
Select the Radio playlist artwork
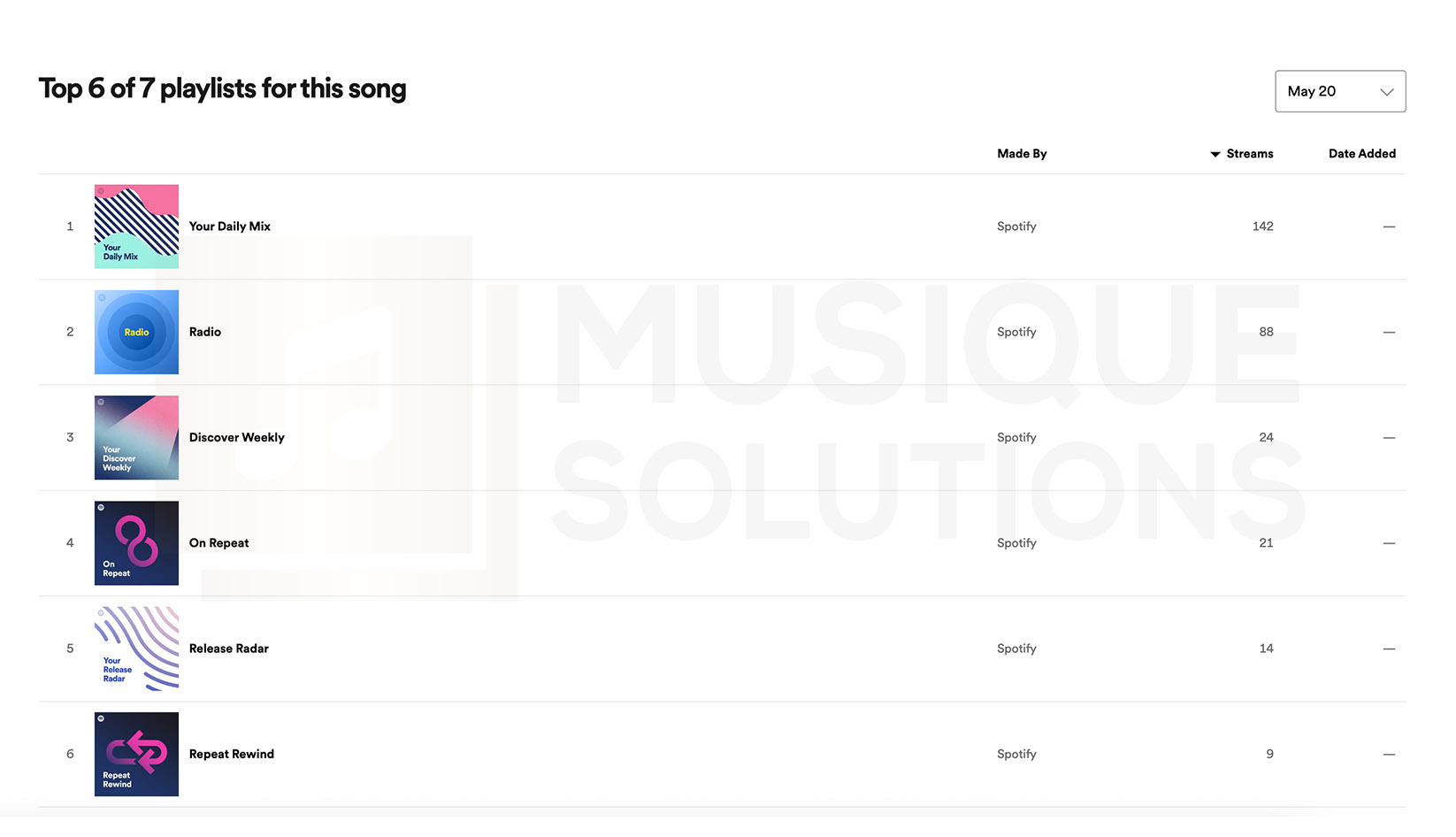click(135, 332)
